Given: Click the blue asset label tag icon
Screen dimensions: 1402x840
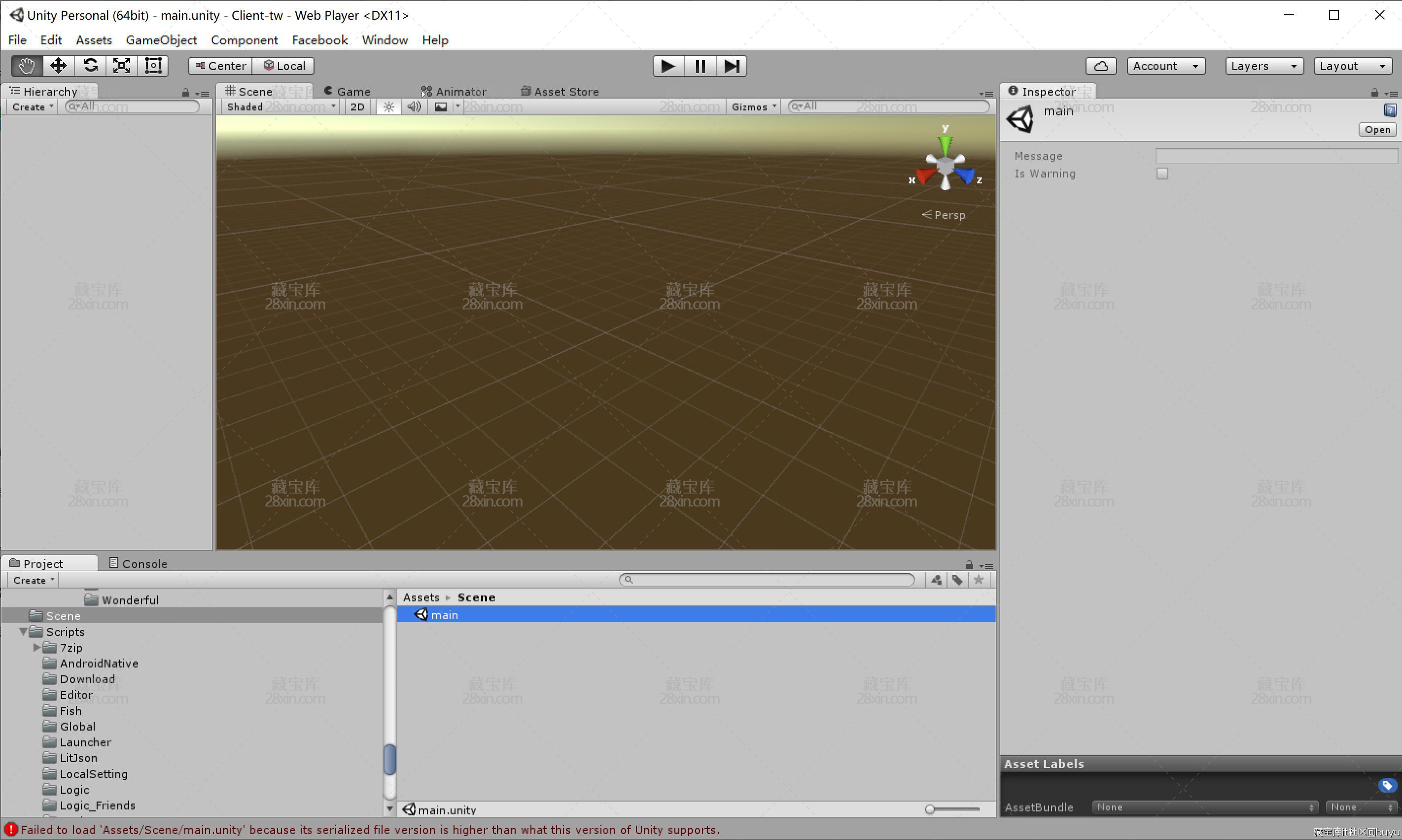Looking at the screenshot, I should pos(1387,785).
